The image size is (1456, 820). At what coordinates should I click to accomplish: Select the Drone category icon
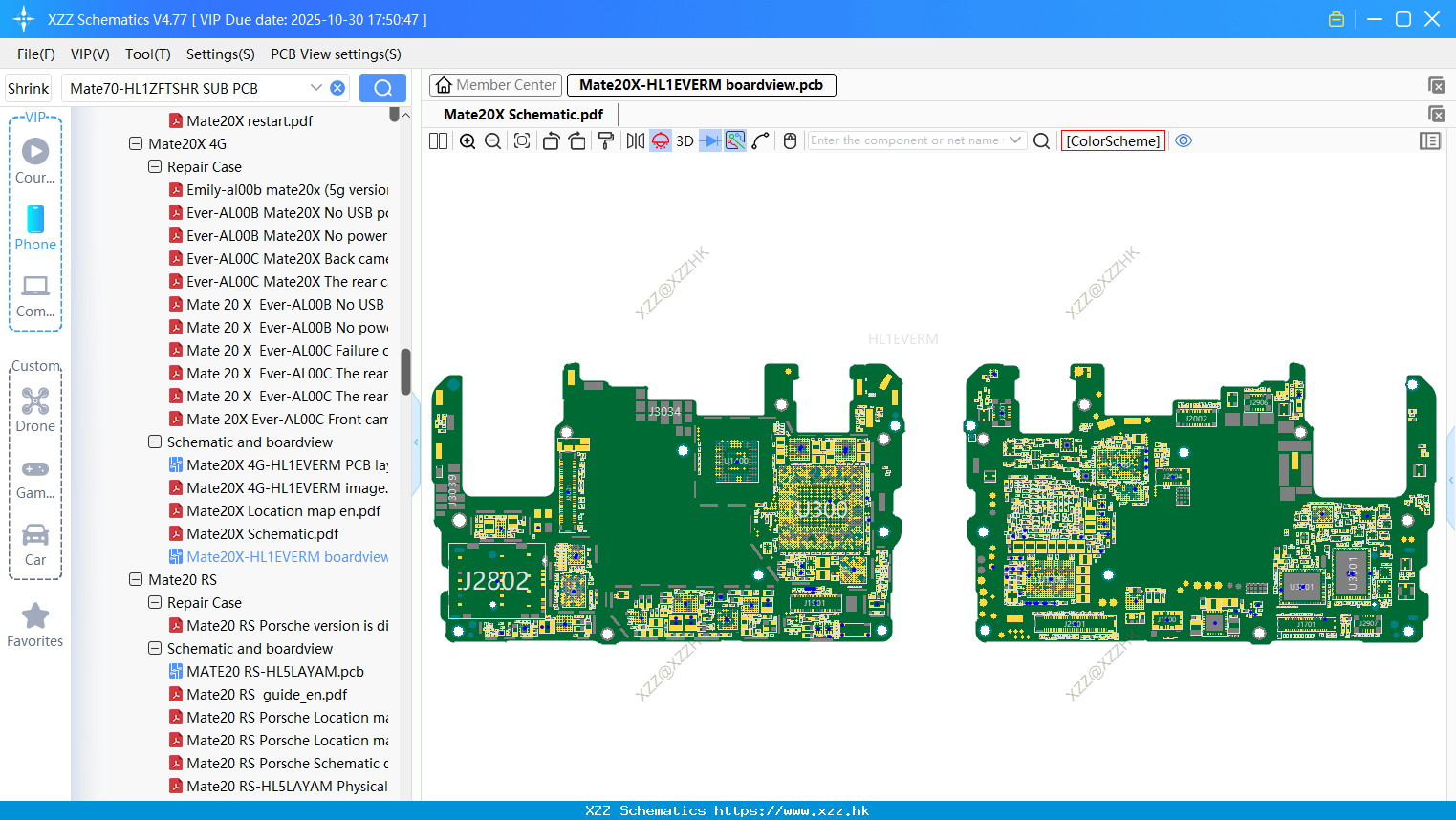35,409
